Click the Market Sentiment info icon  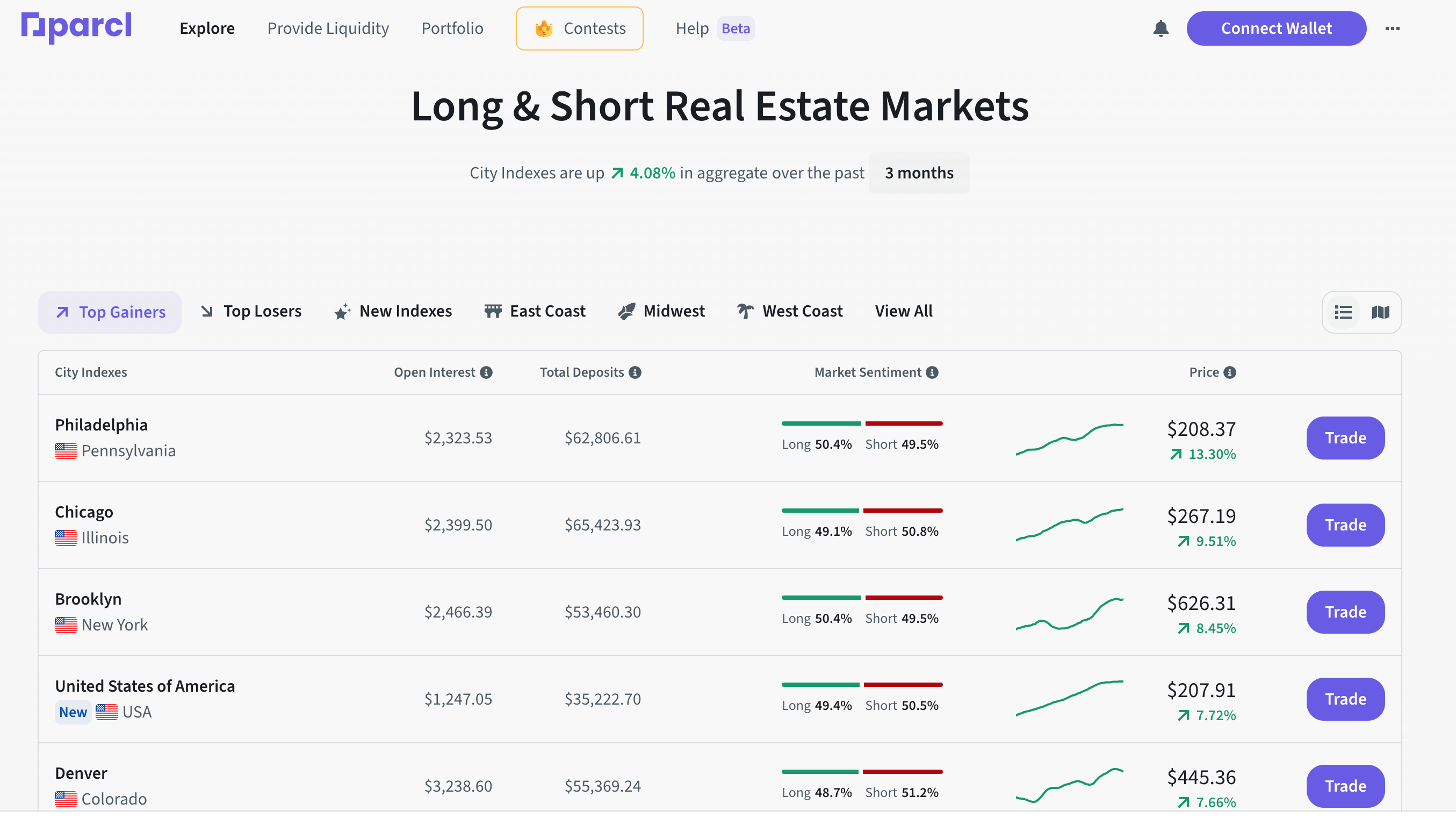click(932, 372)
